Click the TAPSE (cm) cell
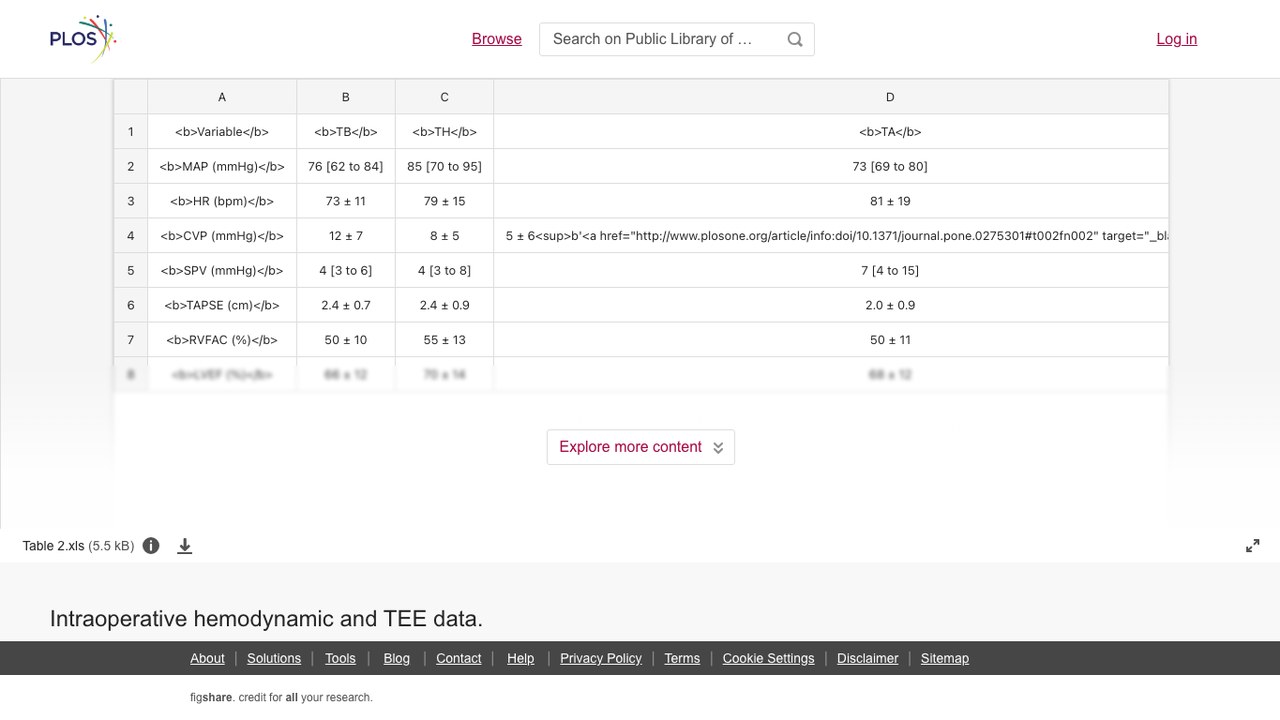1280x720 pixels. (222, 305)
